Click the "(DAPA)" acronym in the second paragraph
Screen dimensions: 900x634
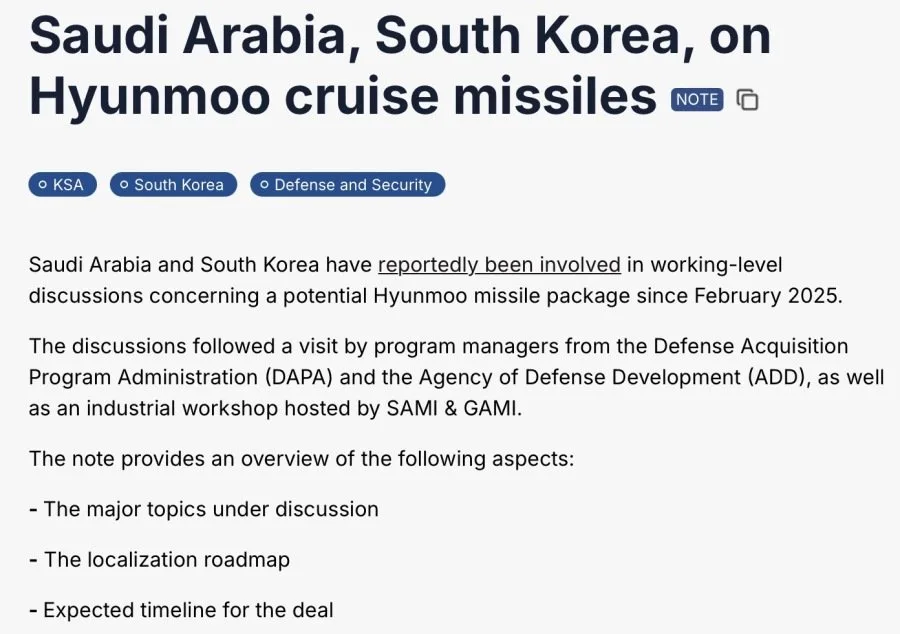click(299, 377)
